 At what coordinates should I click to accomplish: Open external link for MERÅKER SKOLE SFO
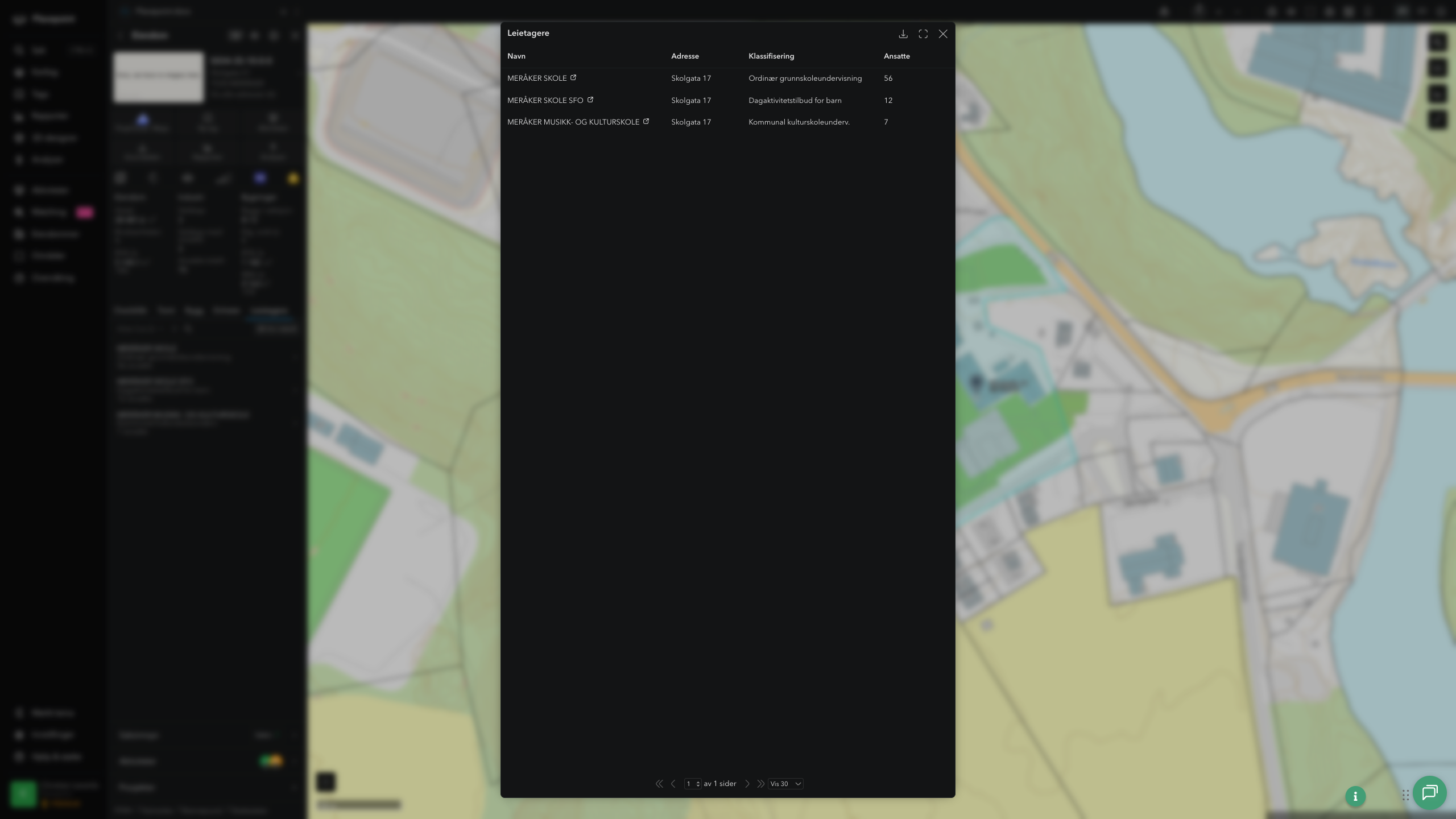(x=590, y=100)
